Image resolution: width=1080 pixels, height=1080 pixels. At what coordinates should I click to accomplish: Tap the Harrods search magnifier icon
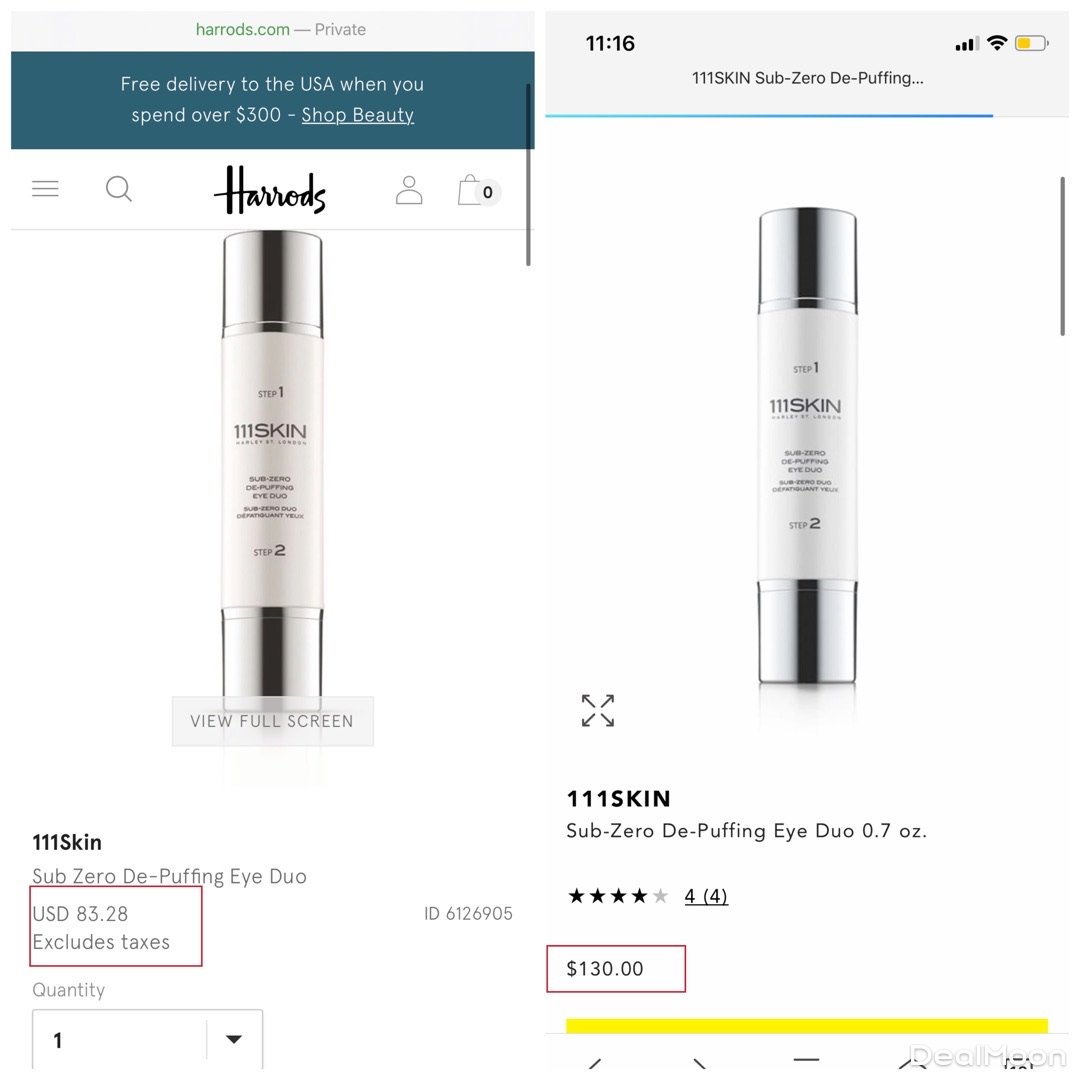click(118, 189)
